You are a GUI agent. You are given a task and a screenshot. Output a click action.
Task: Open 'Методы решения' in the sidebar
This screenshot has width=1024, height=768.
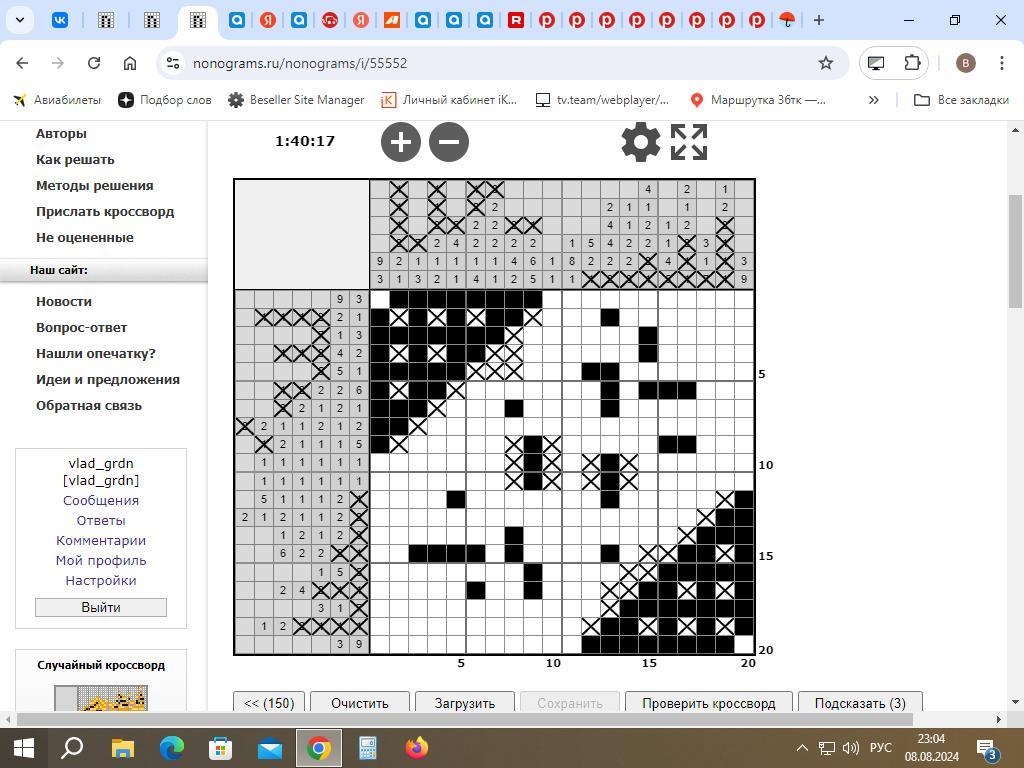click(94, 185)
